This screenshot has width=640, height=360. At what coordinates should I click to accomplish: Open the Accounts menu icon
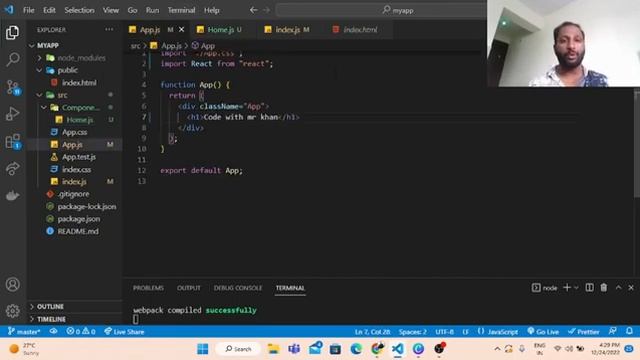[x=13, y=284]
